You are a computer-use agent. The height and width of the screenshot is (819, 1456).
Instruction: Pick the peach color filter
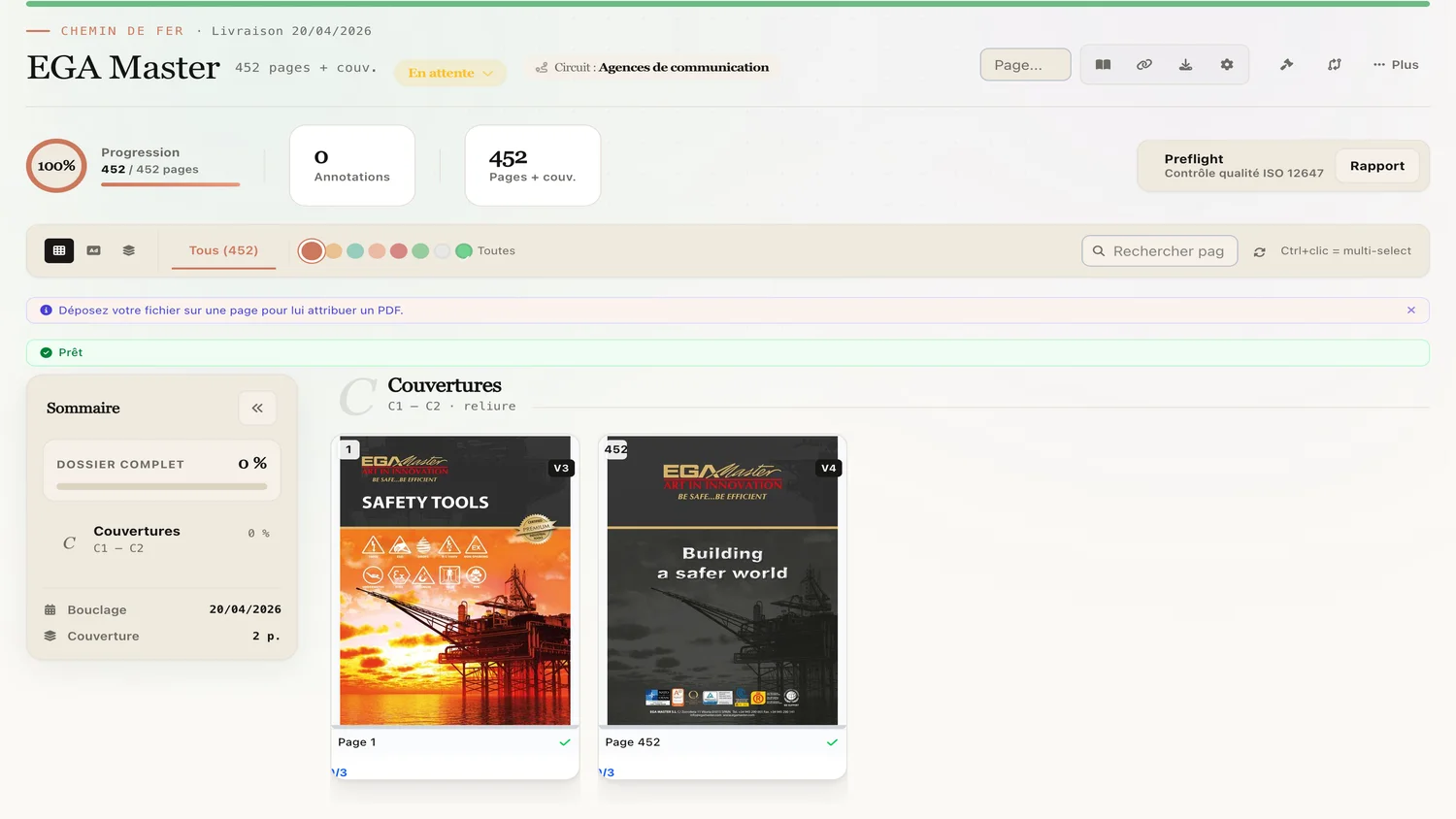[377, 251]
